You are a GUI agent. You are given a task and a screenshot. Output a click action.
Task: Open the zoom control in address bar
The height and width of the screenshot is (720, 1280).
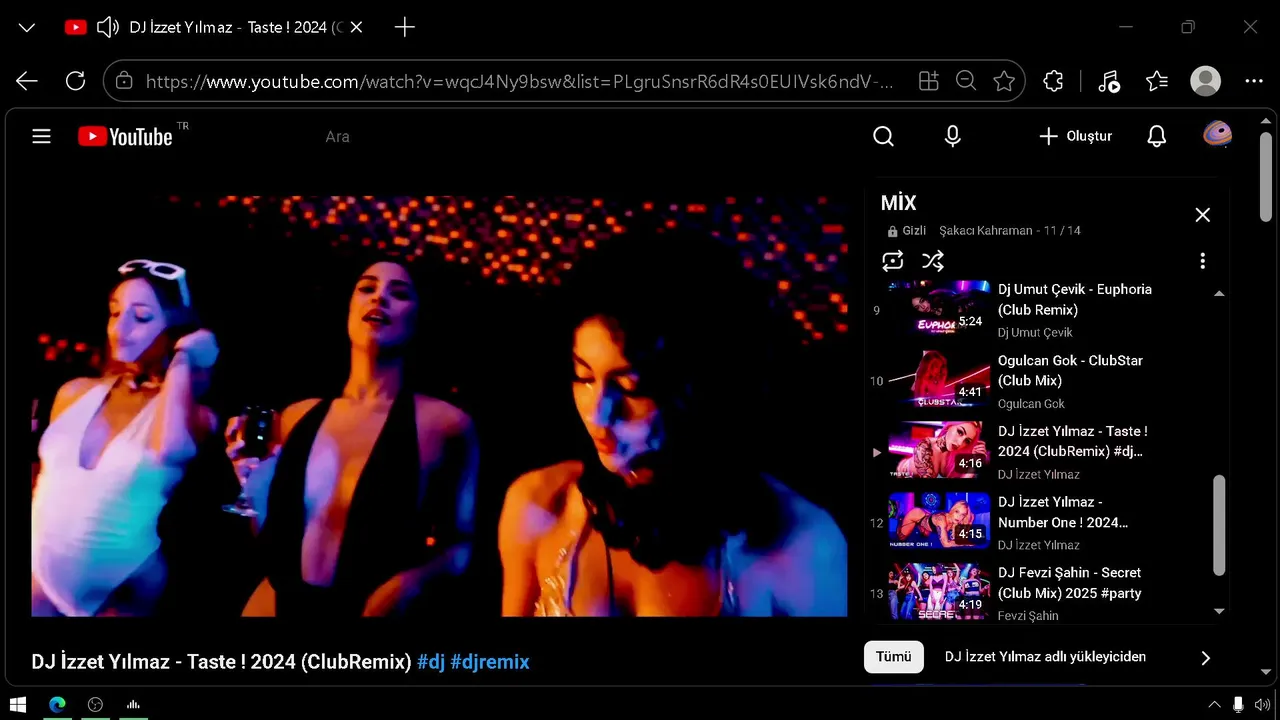point(966,81)
